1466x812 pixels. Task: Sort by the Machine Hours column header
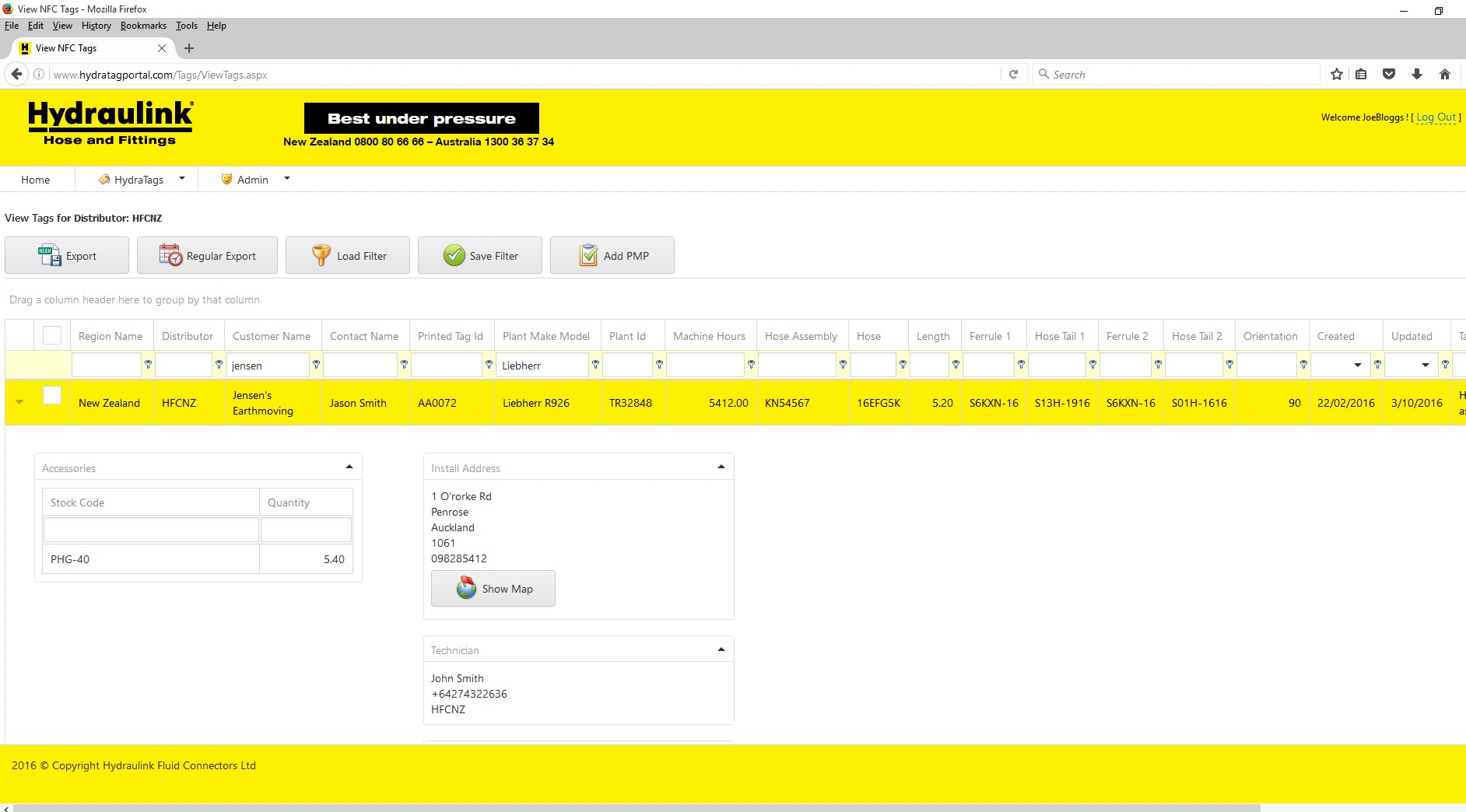[709, 335]
